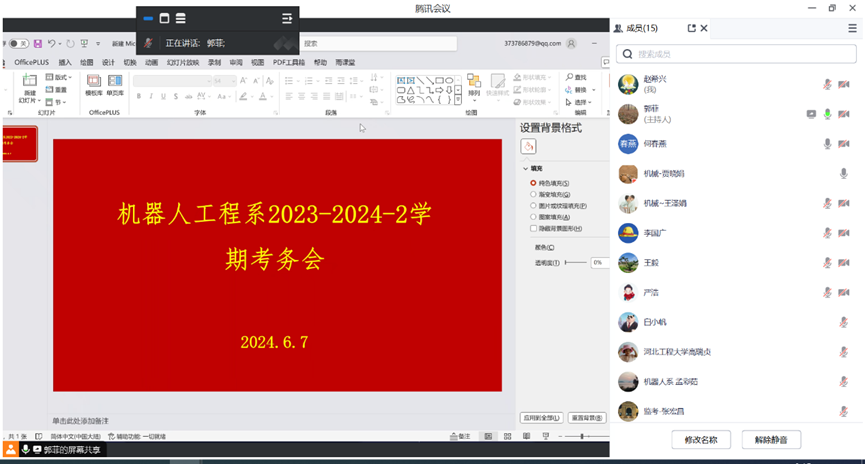Viewport: 865px width, 464px height.
Task: Click the fill paint bucket icon in format pane
Action: (x=528, y=147)
